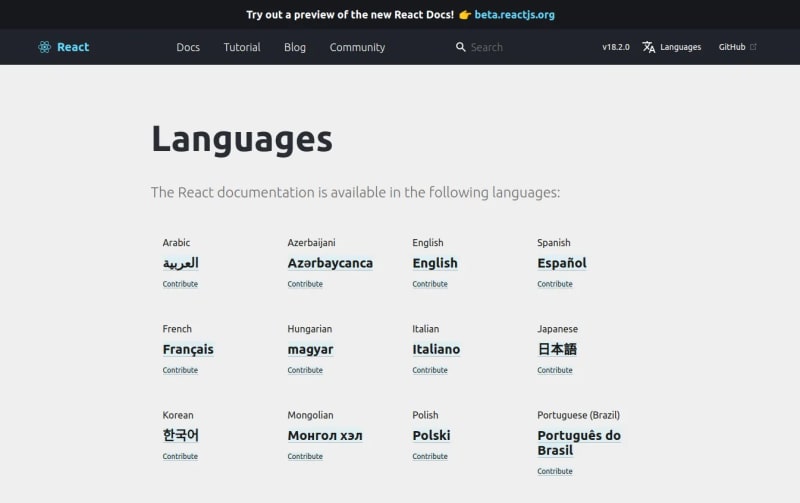Open the Arabic العربية documentation
Screen dimensions: 800x503
coord(181,263)
